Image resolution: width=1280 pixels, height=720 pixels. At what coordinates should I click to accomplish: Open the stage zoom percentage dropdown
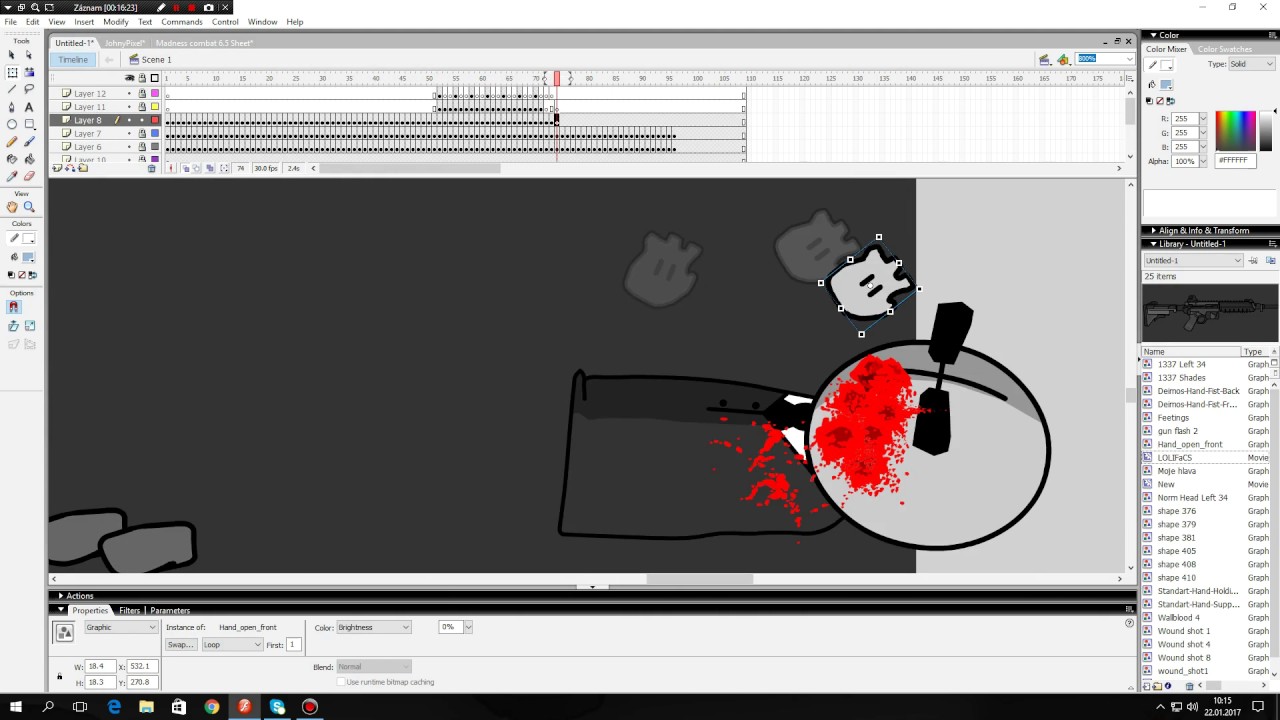click(1130, 59)
